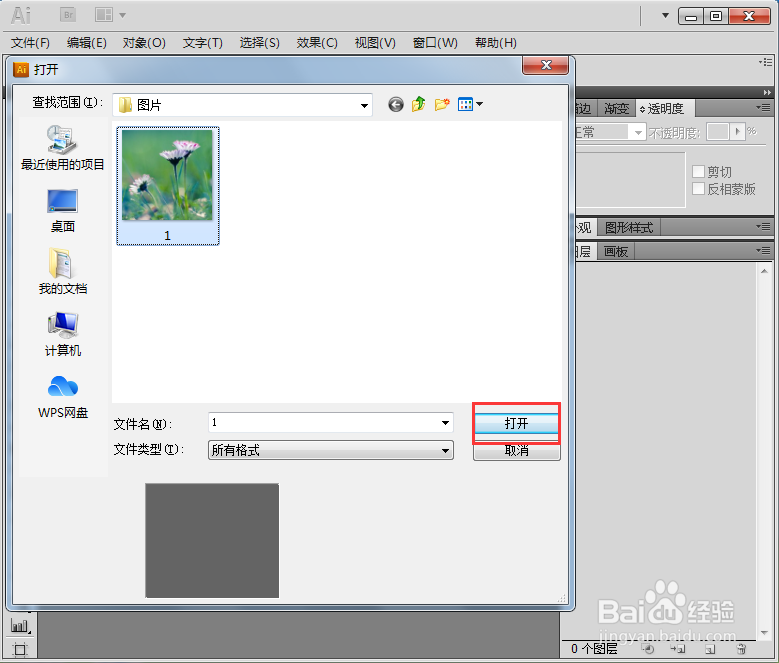Screen dimensions: 779x663
Task: Expand the 文件名 dropdown arrow
Action: [445, 423]
